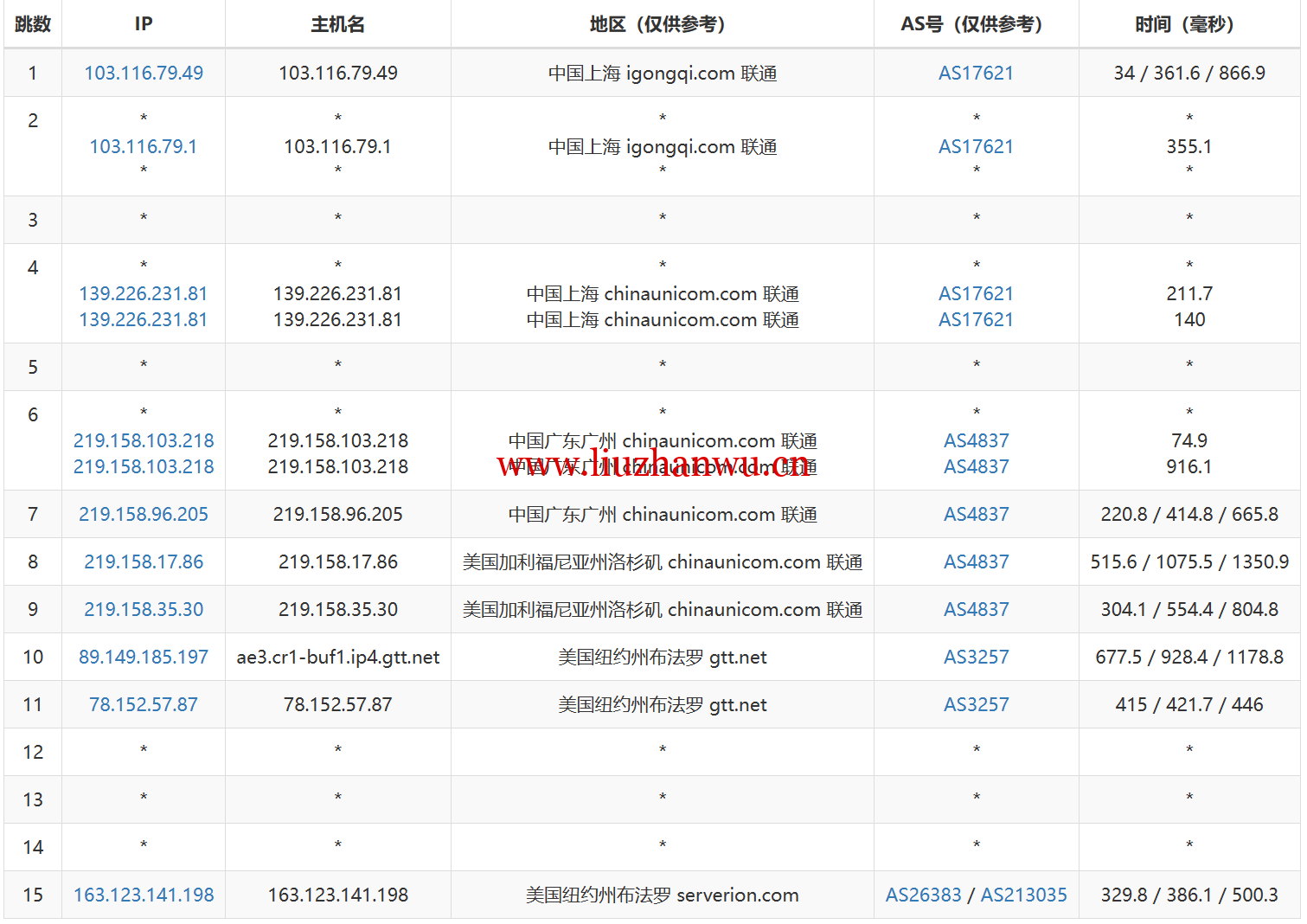
Task: Open the AS213035 link
Action: point(1024,895)
